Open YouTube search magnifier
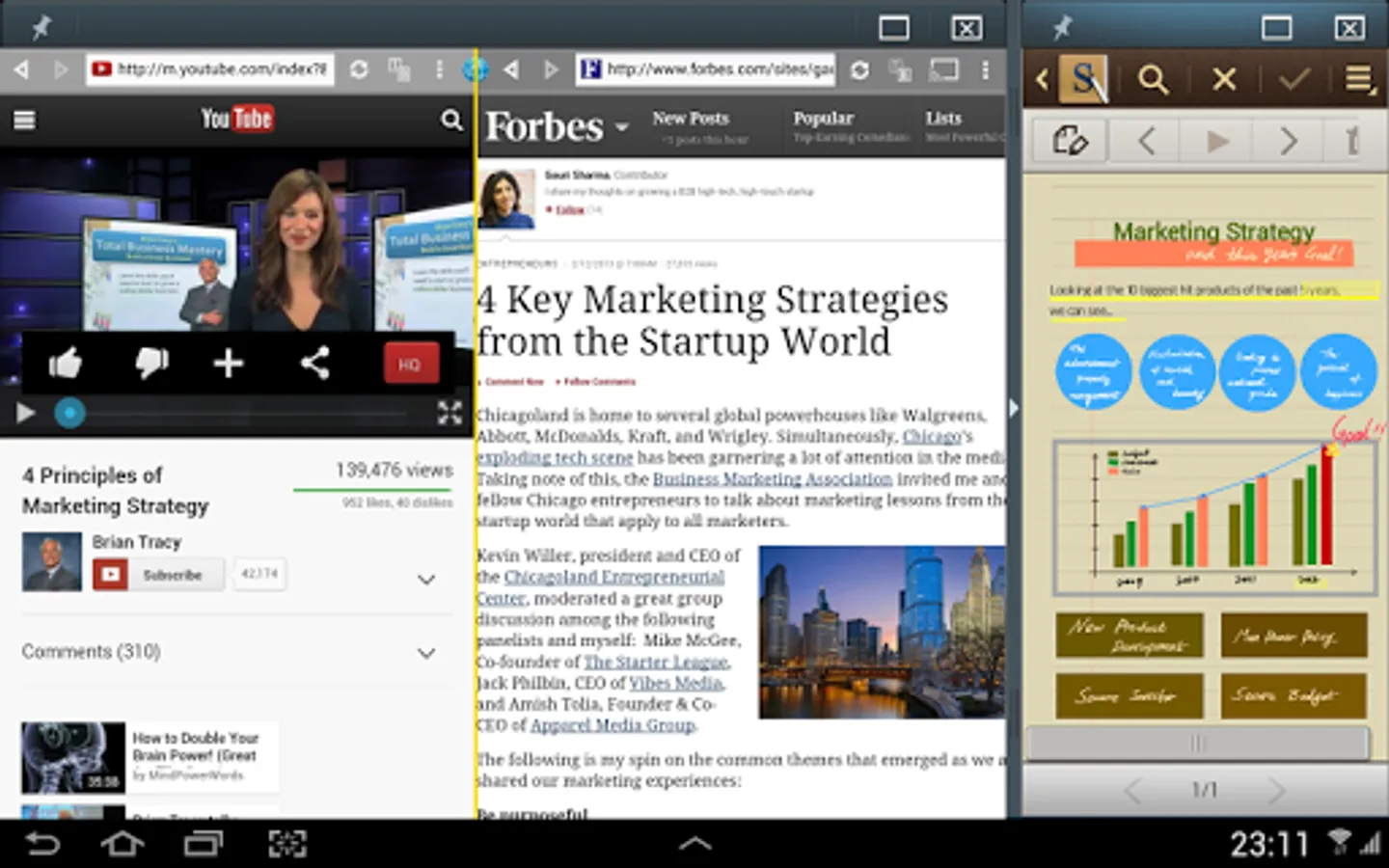 (451, 120)
